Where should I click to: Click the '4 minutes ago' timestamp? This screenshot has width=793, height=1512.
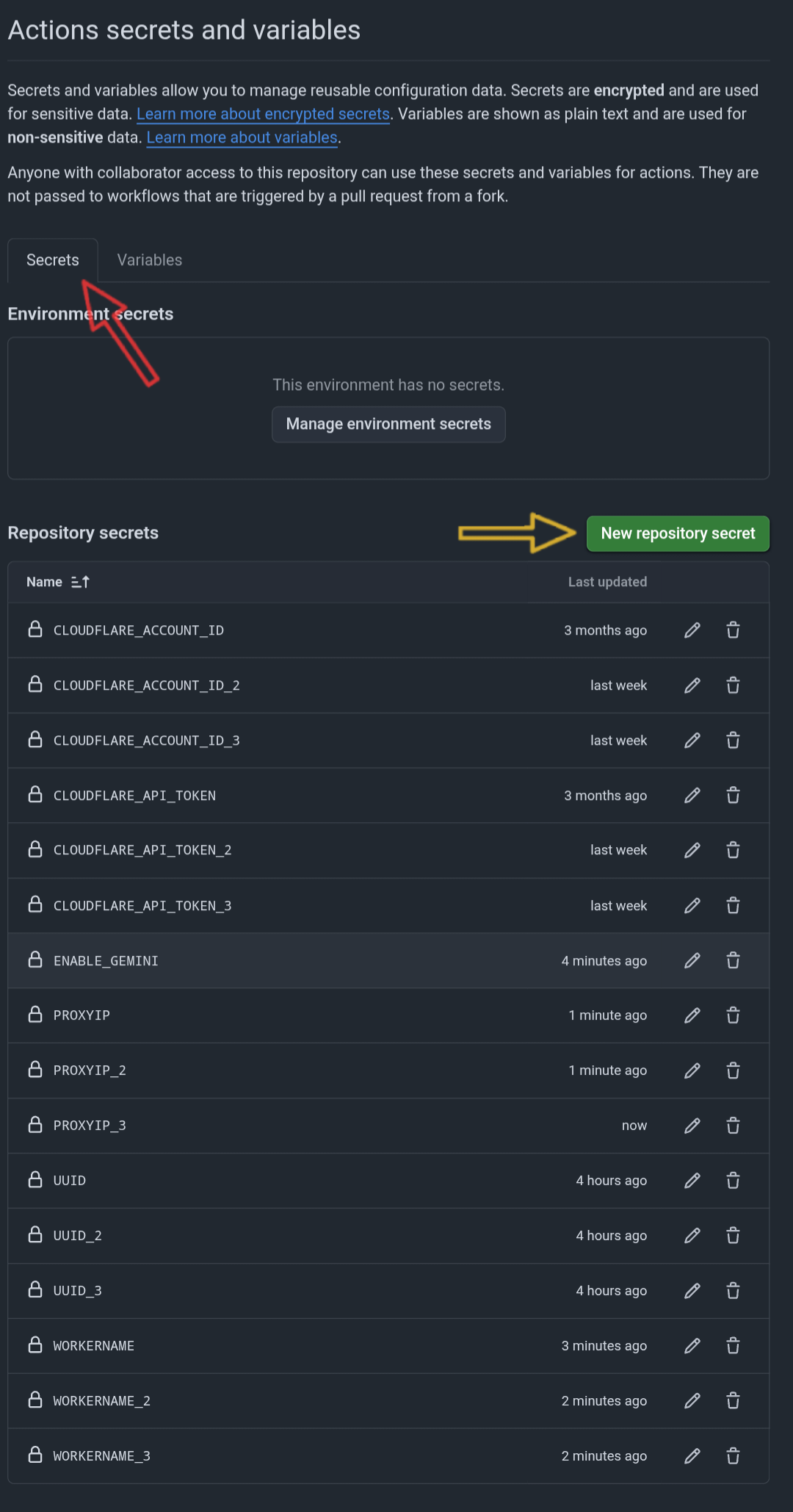604,961
